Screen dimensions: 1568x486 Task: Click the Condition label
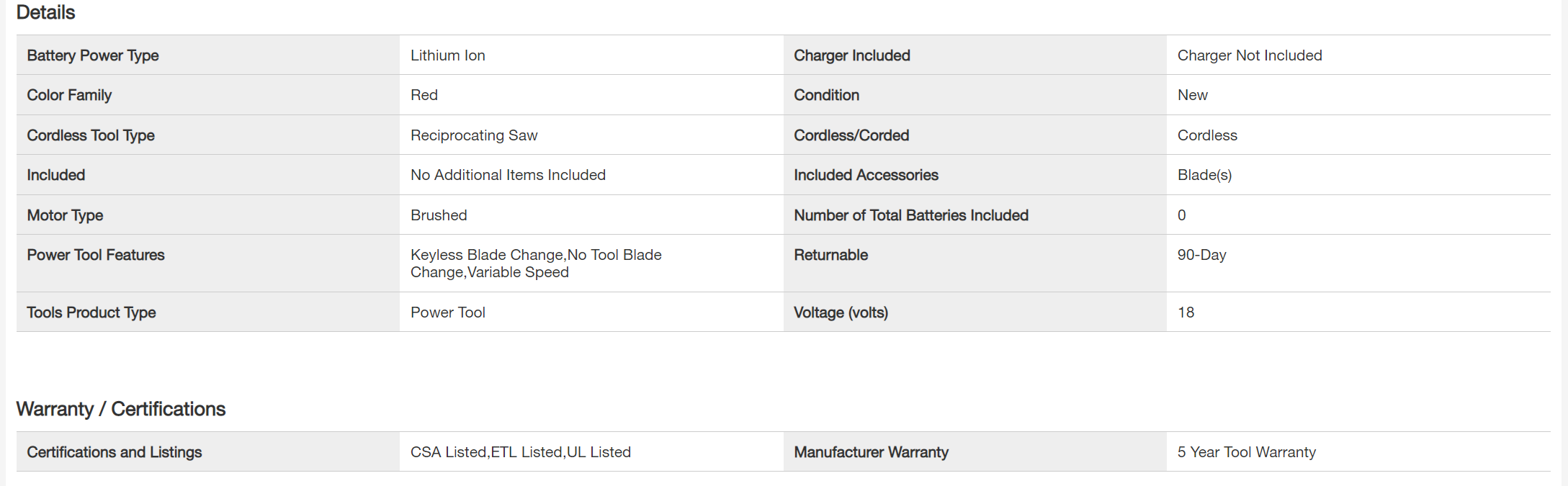[x=826, y=95]
